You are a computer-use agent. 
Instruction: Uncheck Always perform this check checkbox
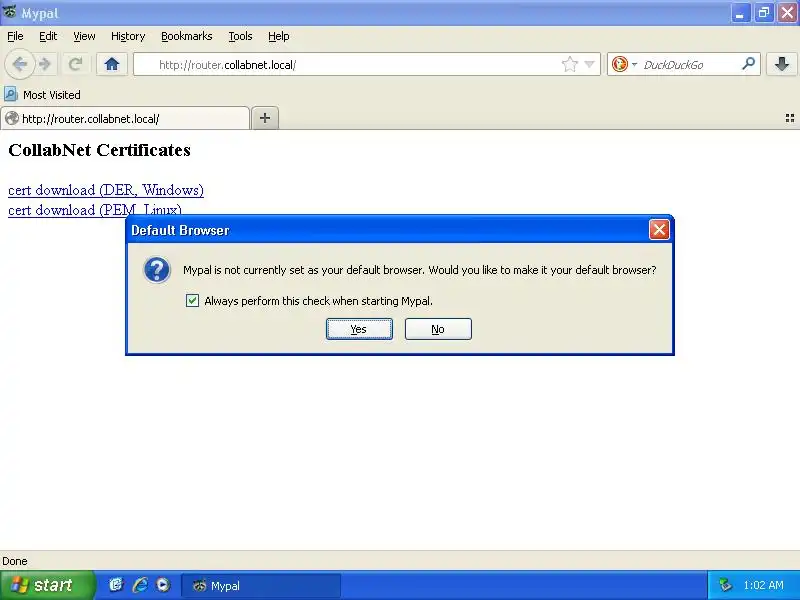[x=192, y=301]
